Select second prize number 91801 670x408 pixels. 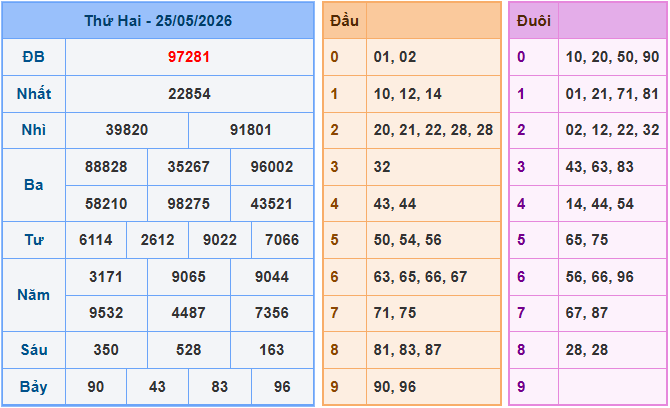[251, 130]
